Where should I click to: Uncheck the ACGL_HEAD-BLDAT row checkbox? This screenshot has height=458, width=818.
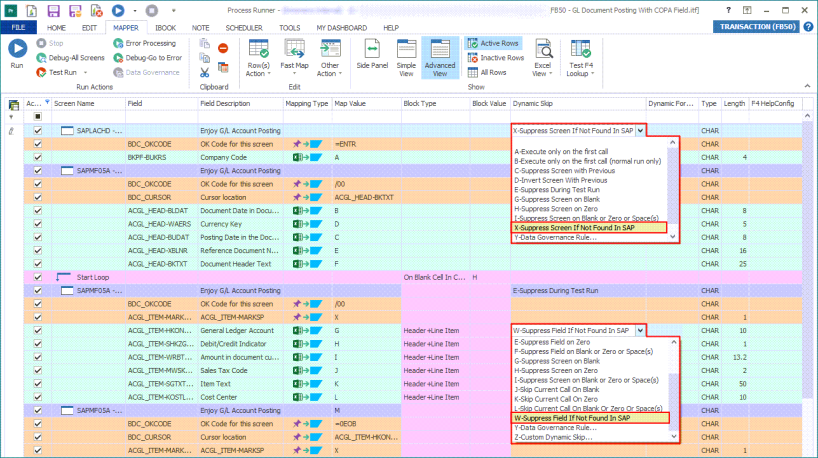[38, 211]
